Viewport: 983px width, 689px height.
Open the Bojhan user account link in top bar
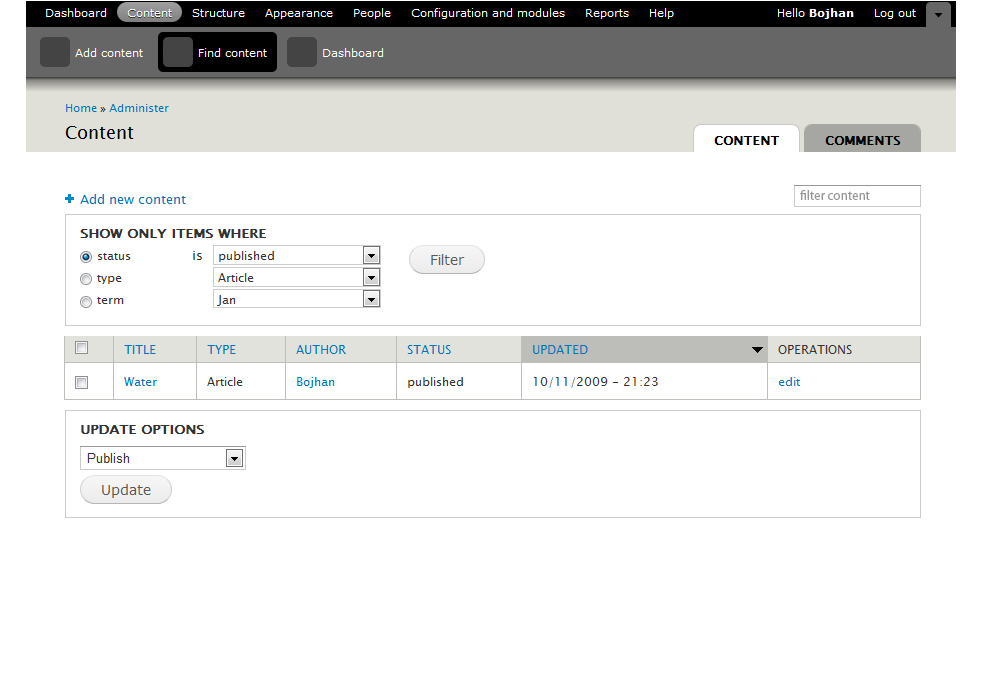tap(831, 13)
